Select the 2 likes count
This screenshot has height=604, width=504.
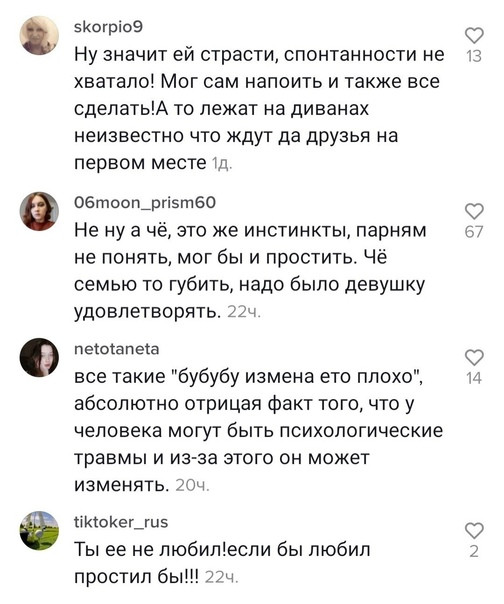[x=474, y=552]
